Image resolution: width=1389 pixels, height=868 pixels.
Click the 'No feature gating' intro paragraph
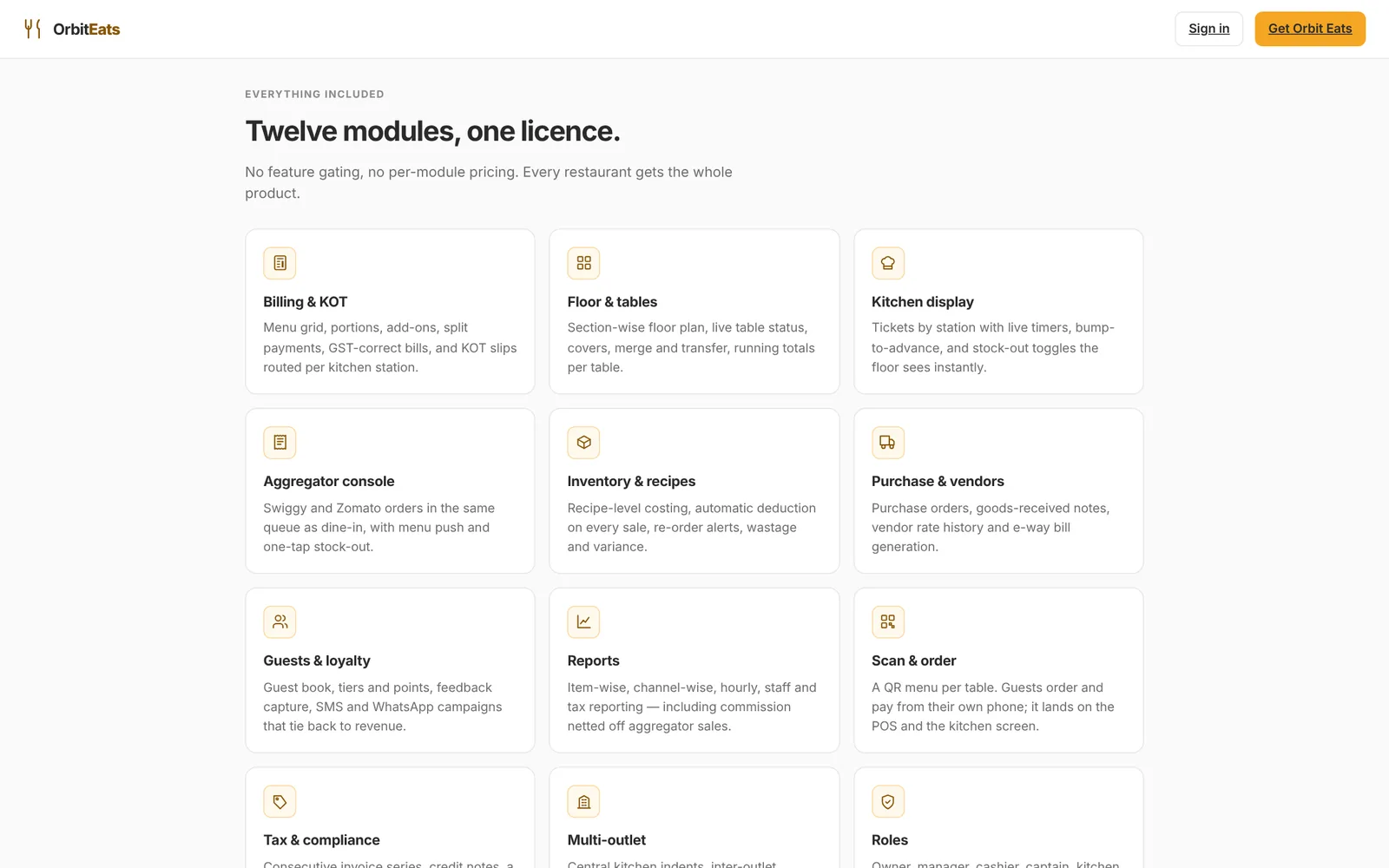coord(489,182)
